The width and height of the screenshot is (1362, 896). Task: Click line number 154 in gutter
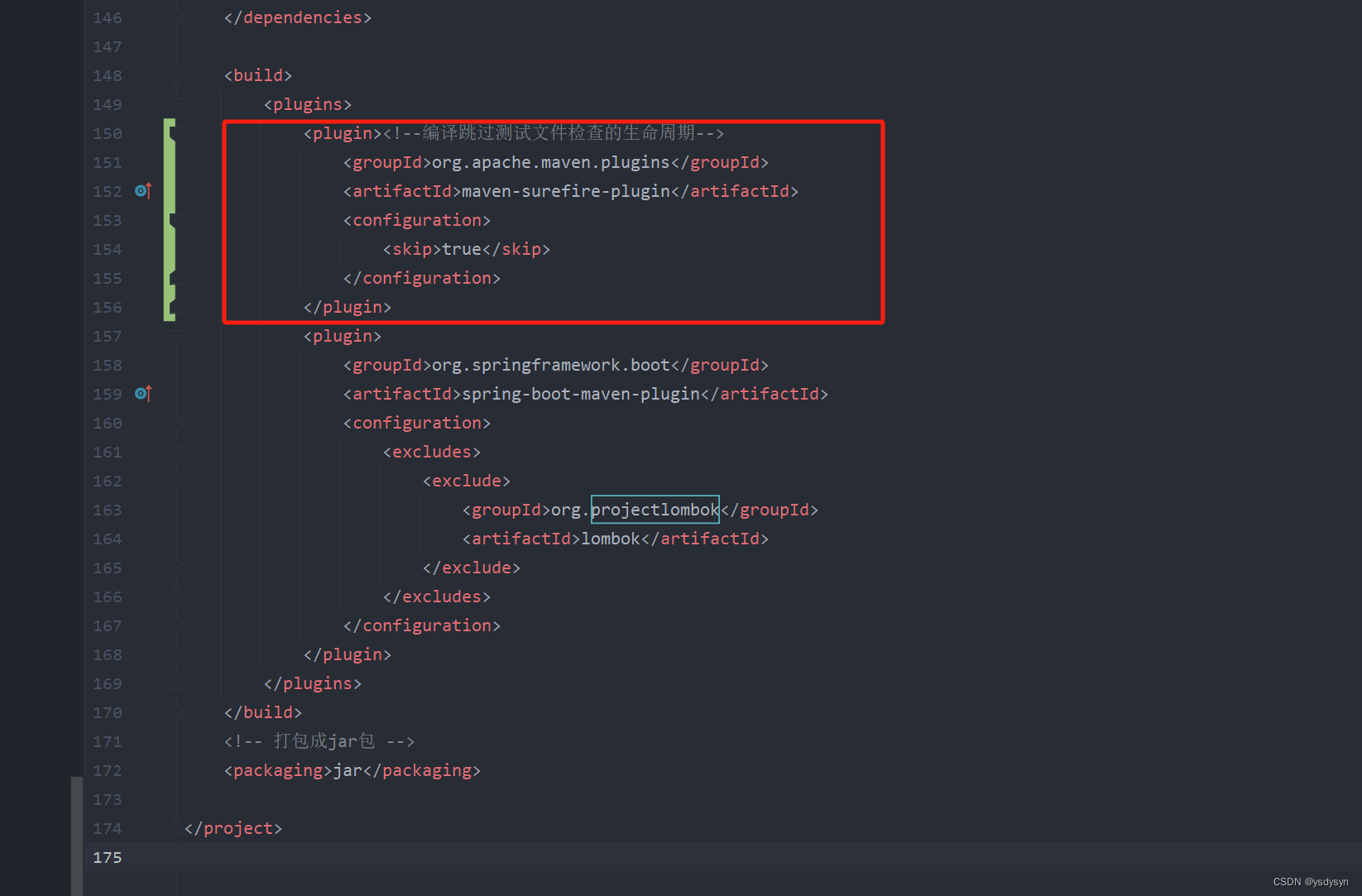108,249
